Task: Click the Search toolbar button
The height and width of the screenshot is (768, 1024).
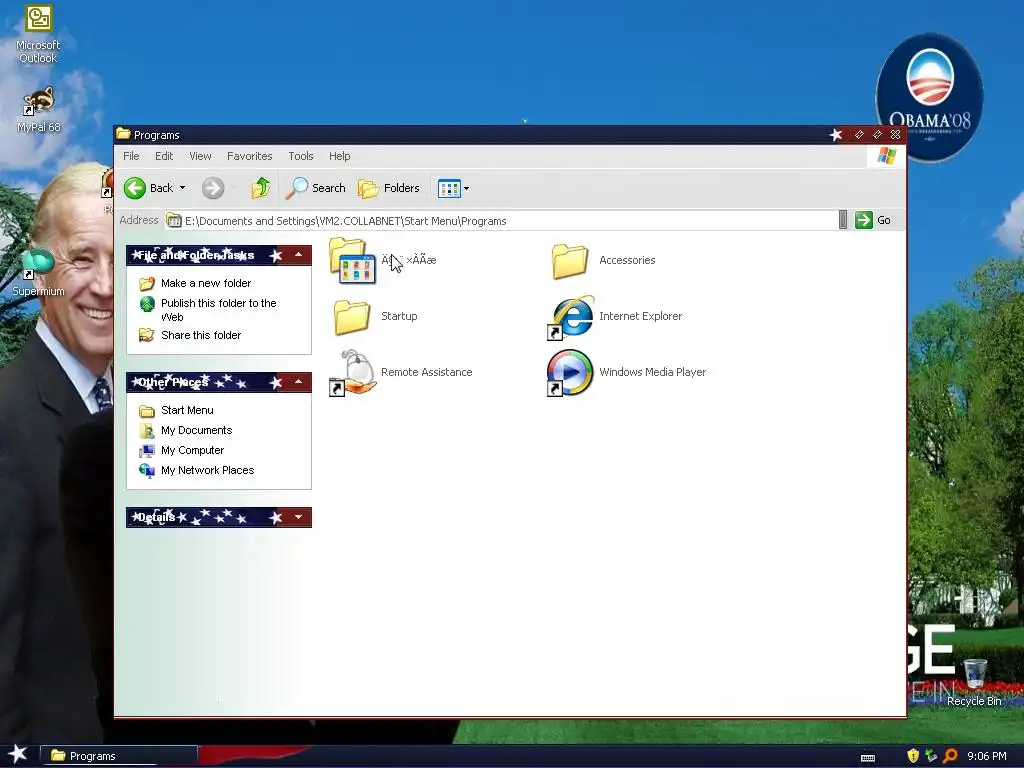Action: (x=316, y=188)
